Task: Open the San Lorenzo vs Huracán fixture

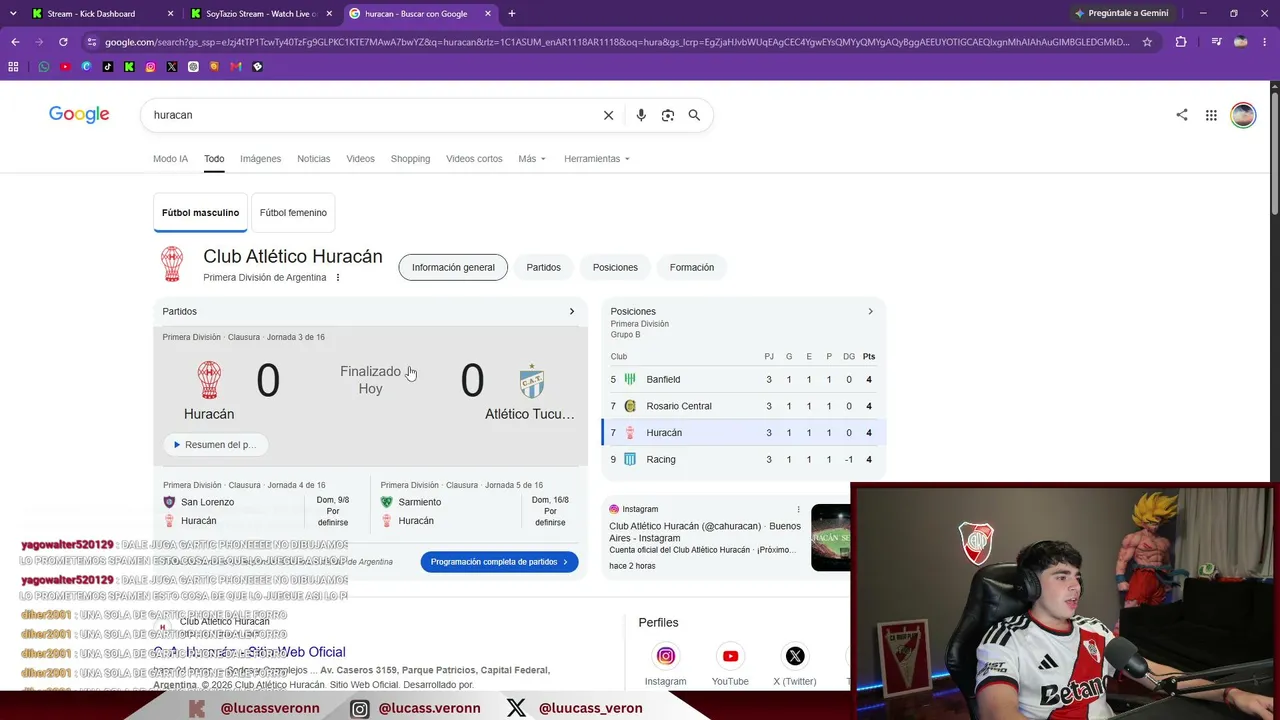Action: coord(262,505)
